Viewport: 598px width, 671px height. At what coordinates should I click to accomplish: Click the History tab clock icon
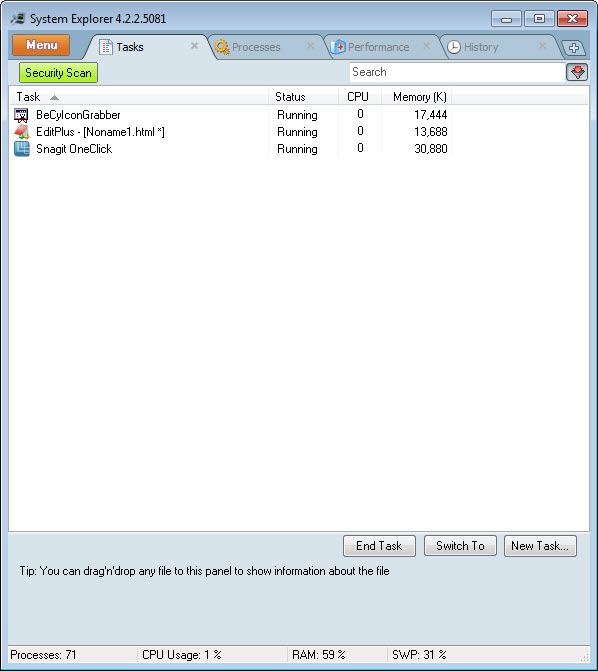point(454,47)
